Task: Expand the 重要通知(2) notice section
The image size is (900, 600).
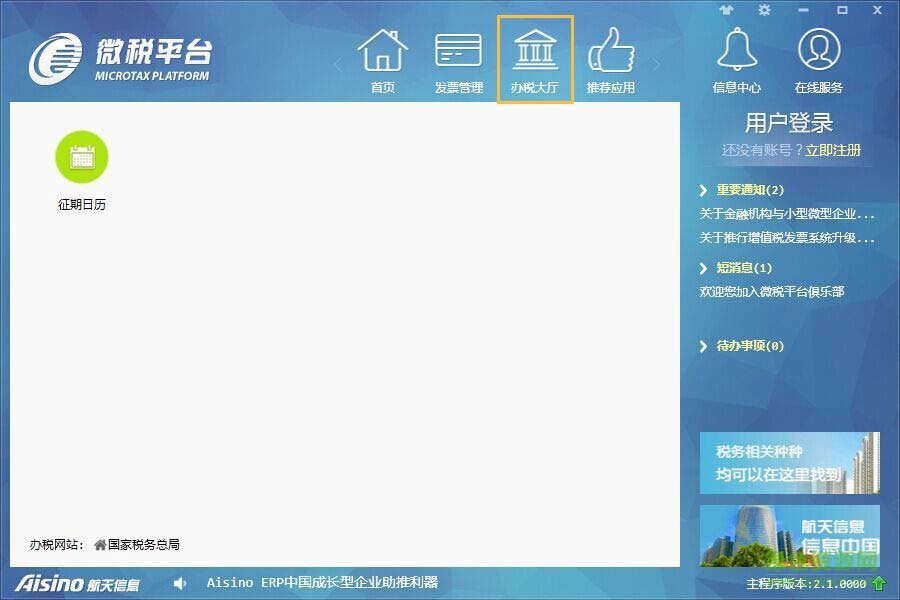Action: pyautogui.click(x=750, y=191)
